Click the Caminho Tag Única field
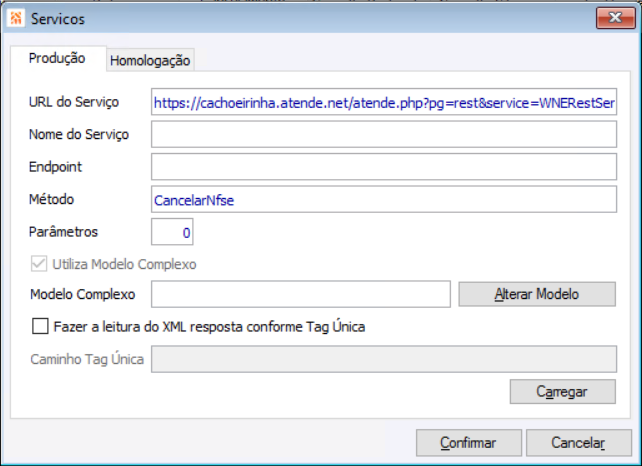Image resolution: width=642 pixels, height=466 pixels. click(x=382, y=358)
